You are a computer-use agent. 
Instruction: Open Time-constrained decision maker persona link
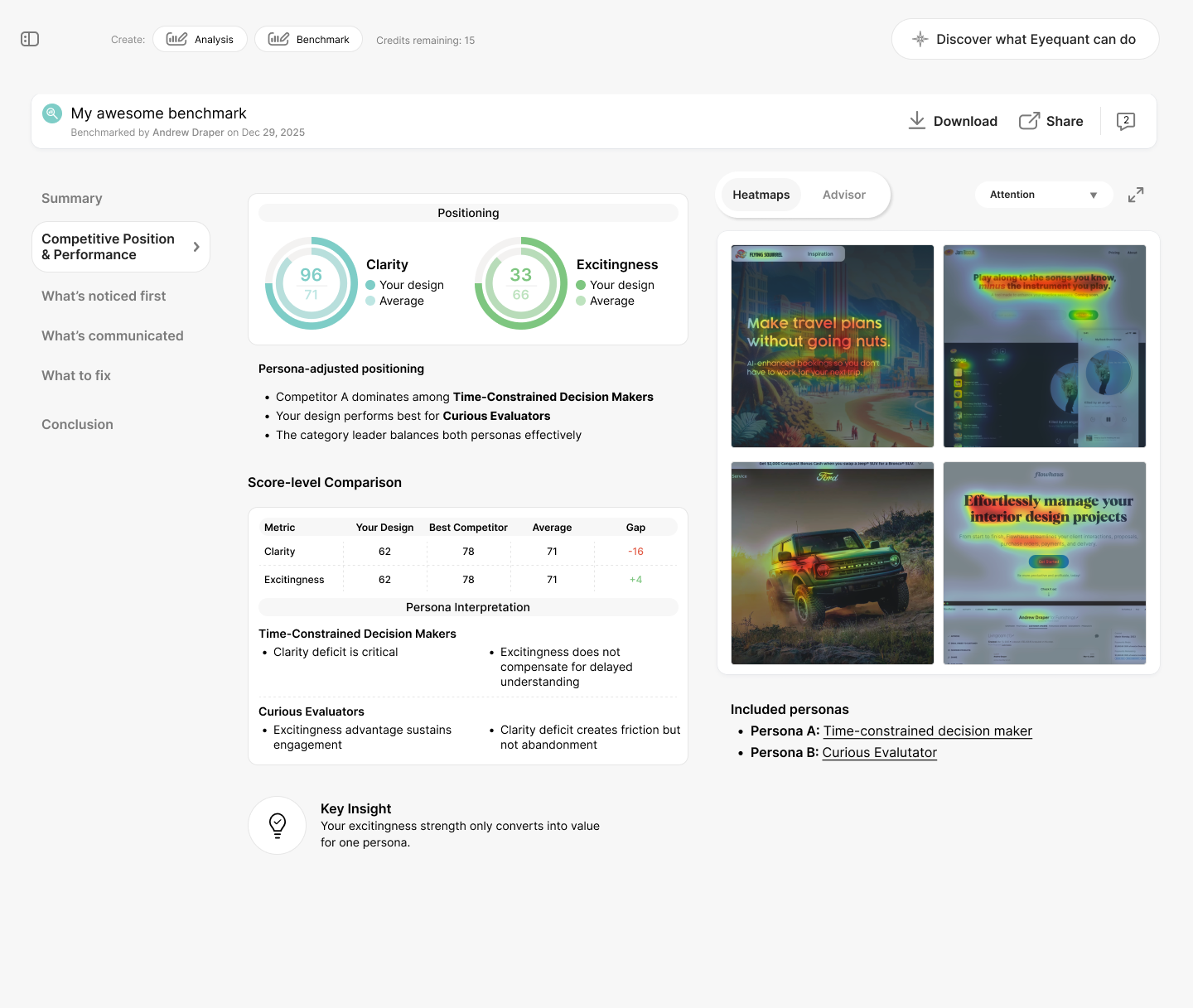pos(927,731)
